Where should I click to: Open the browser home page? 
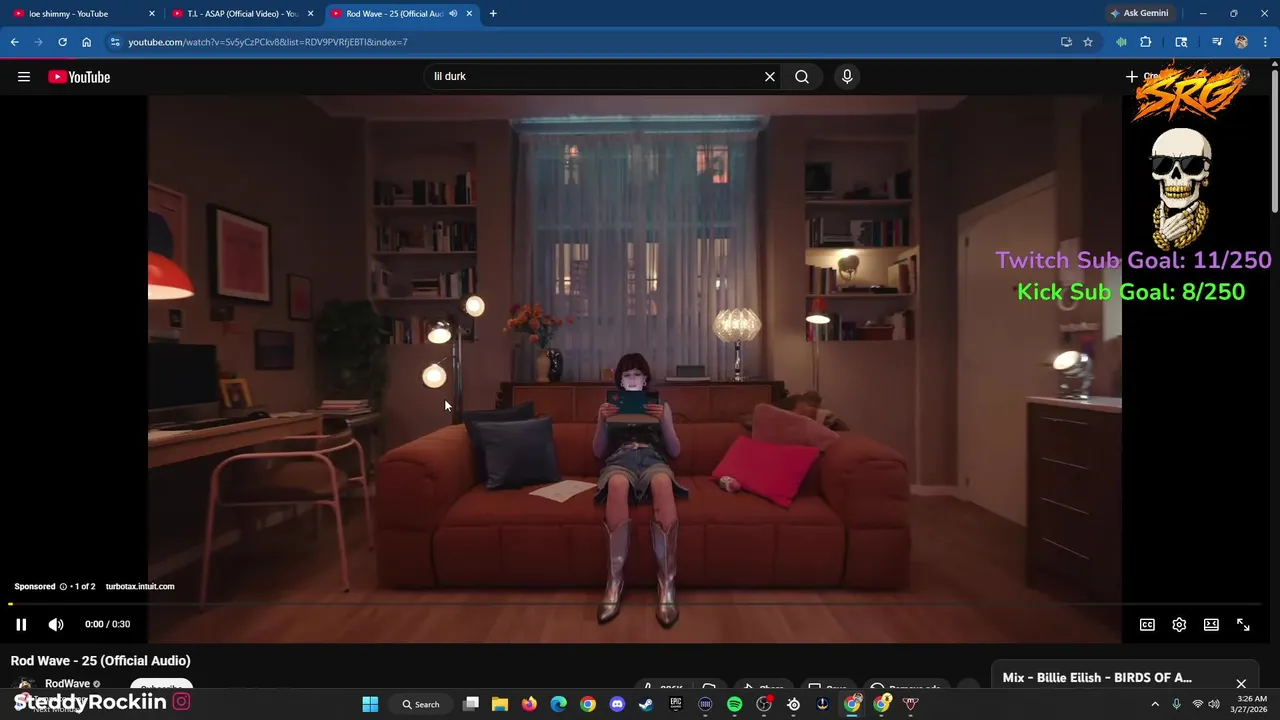click(86, 42)
